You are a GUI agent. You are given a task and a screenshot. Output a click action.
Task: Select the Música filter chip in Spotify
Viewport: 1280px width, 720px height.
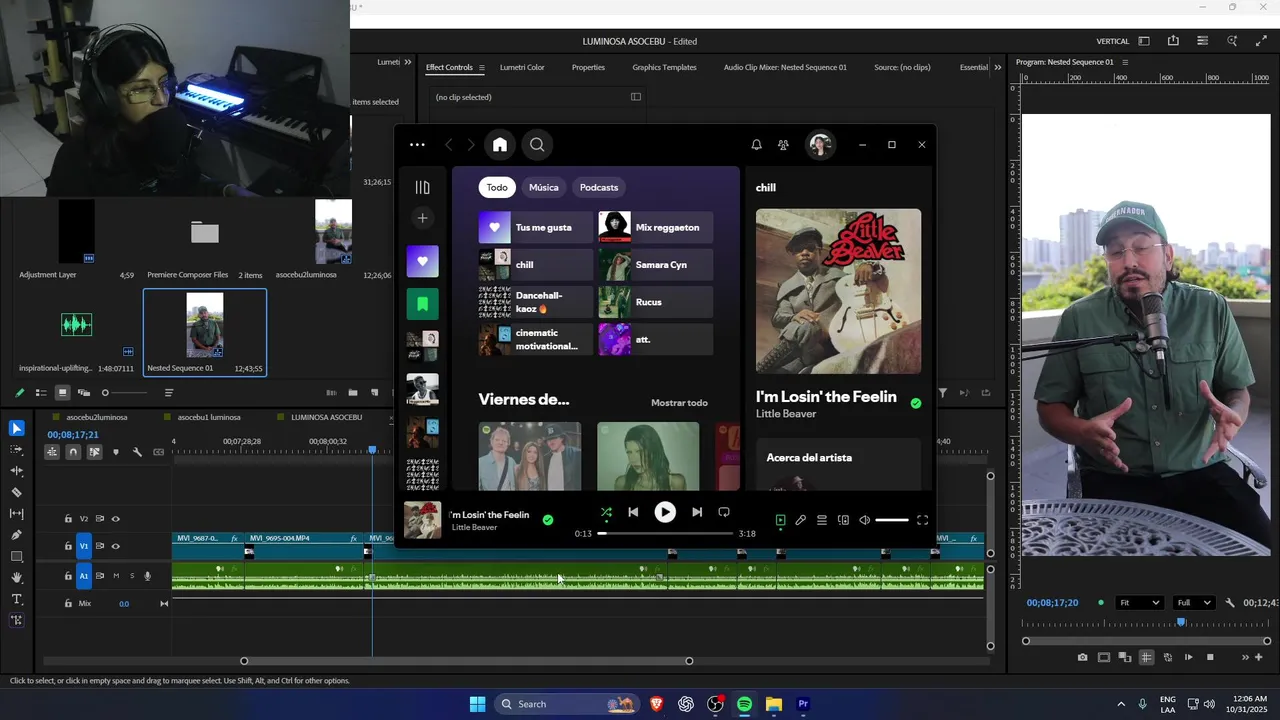544,187
